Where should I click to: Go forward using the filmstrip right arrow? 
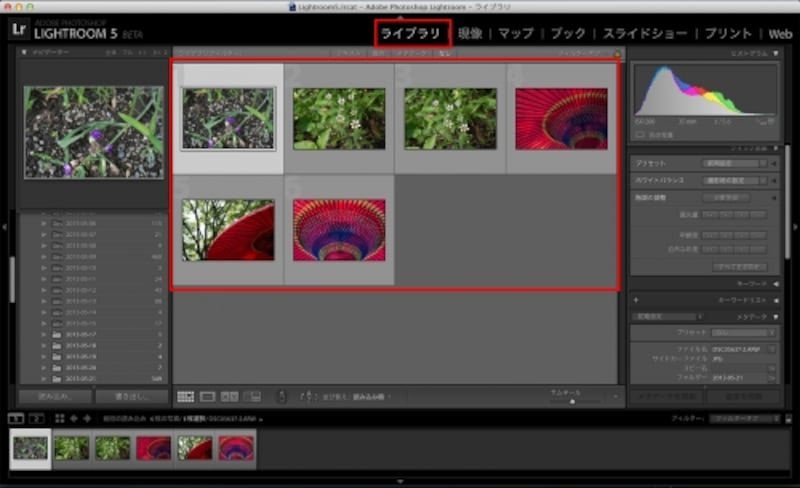87,419
